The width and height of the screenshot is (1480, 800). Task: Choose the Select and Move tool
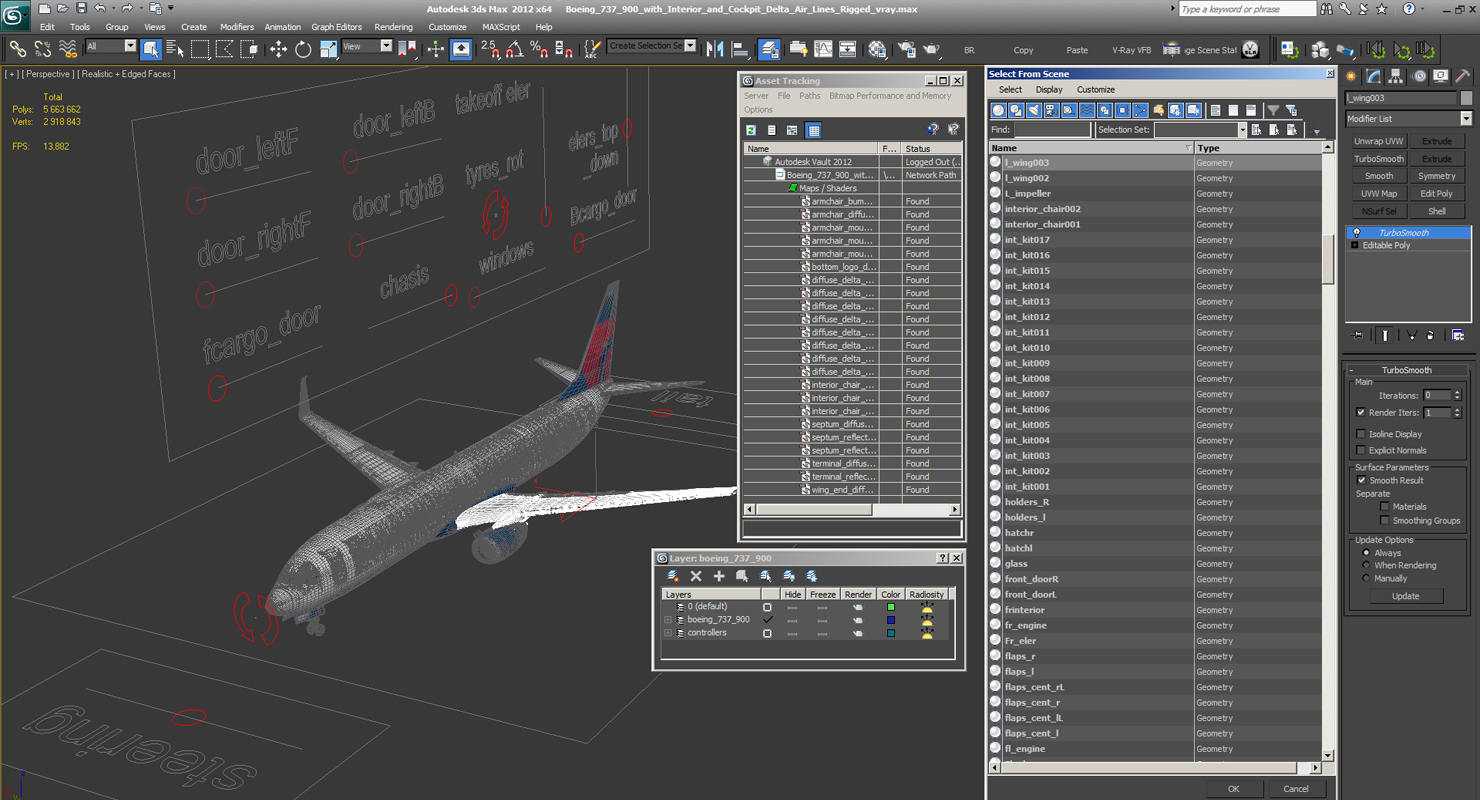(278, 48)
